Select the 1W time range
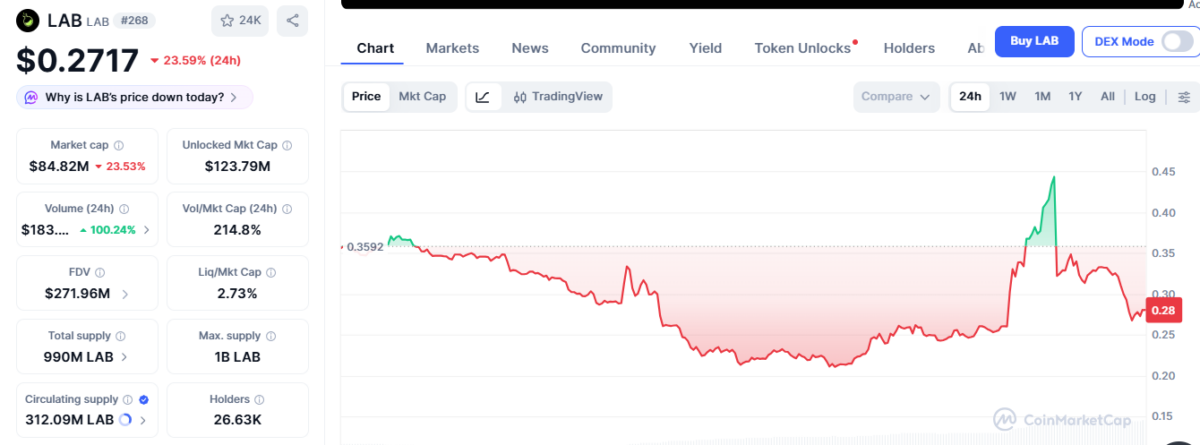The width and height of the screenshot is (1200, 445). tap(1008, 97)
